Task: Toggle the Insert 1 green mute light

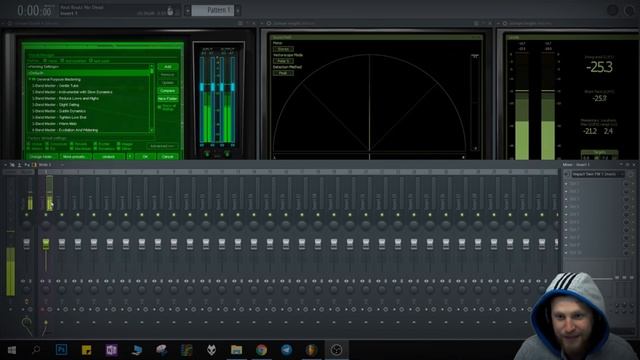Action: 46,214
